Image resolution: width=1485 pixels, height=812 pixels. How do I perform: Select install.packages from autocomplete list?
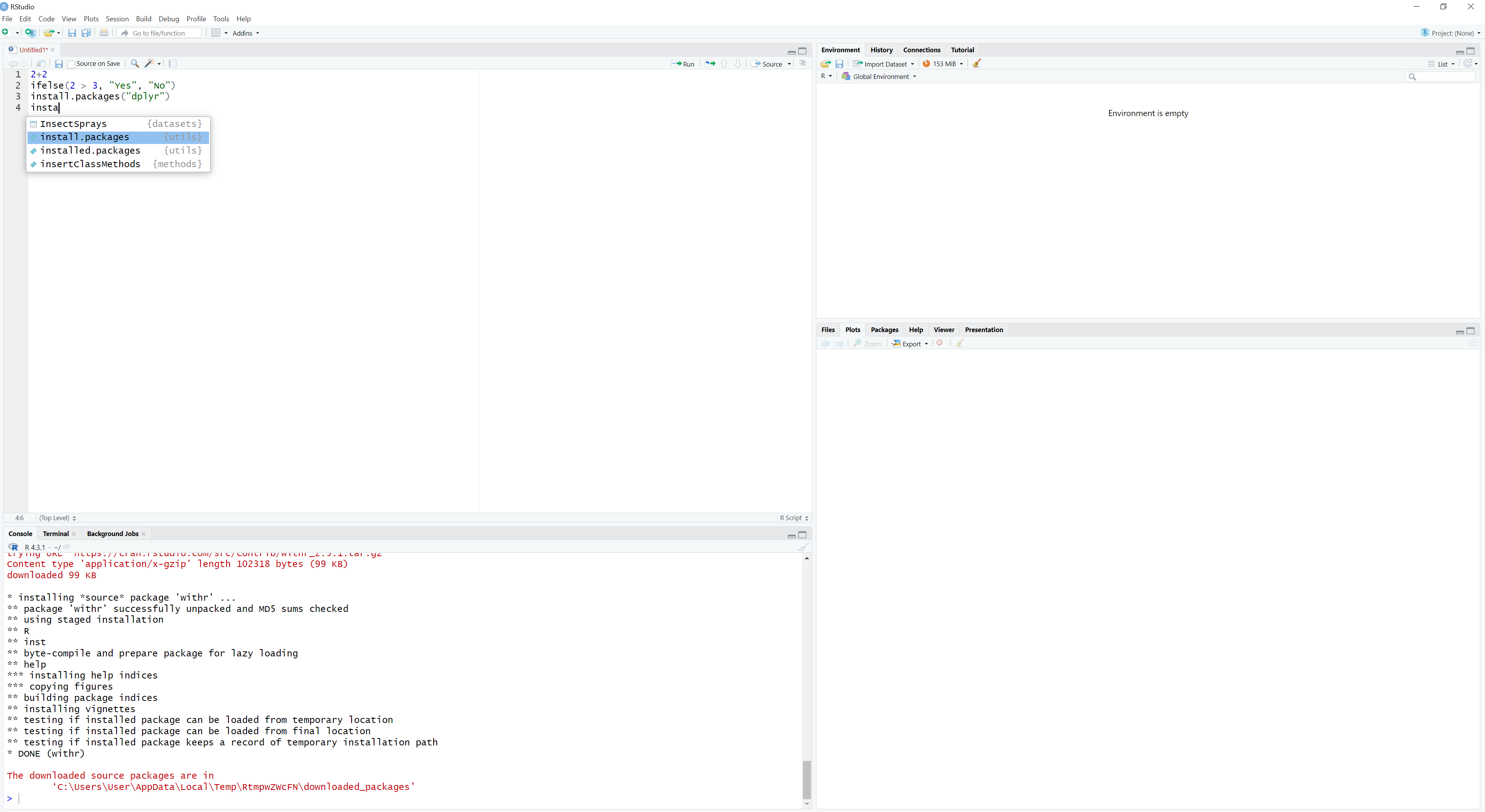pyautogui.click(x=85, y=137)
